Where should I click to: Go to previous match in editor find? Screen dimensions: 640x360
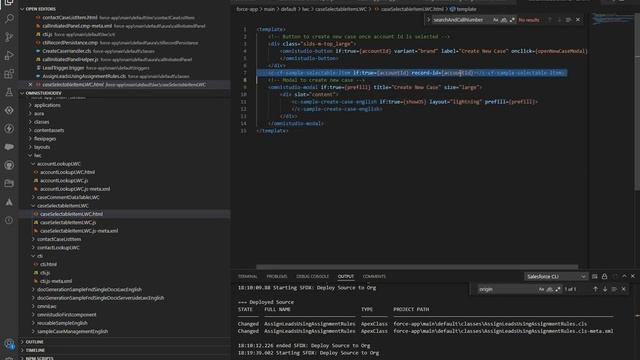click(550, 20)
